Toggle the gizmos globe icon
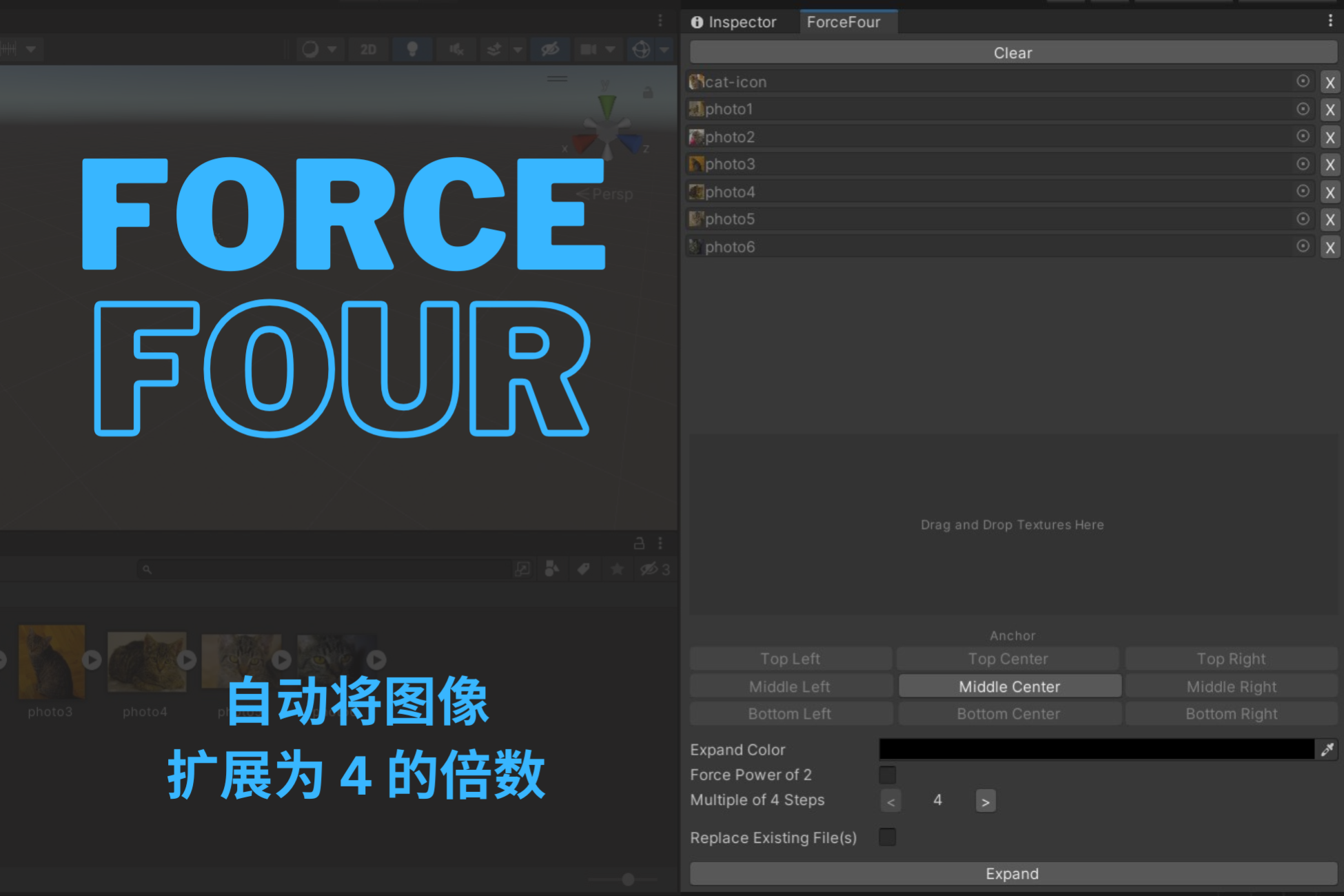Viewport: 1344px width, 896px height. [x=641, y=50]
